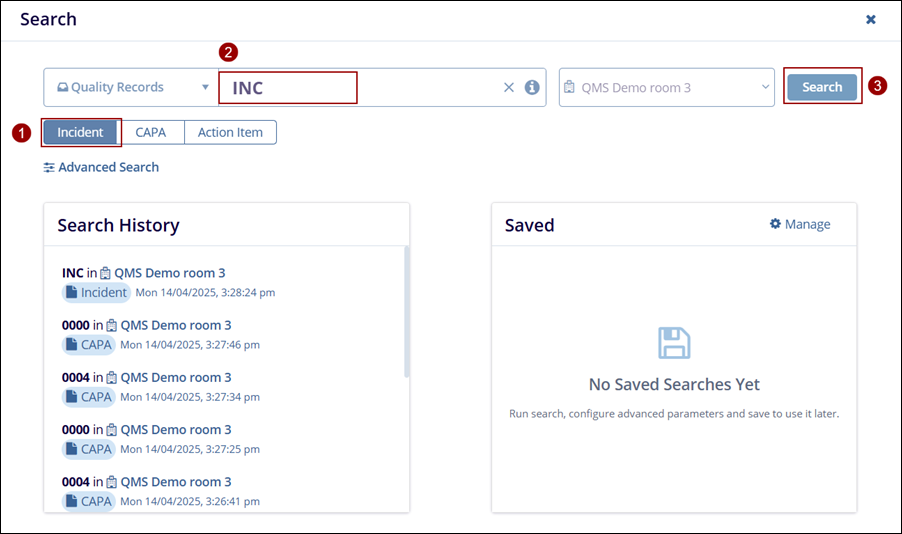Switch to CAPA record type

click(151, 132)
